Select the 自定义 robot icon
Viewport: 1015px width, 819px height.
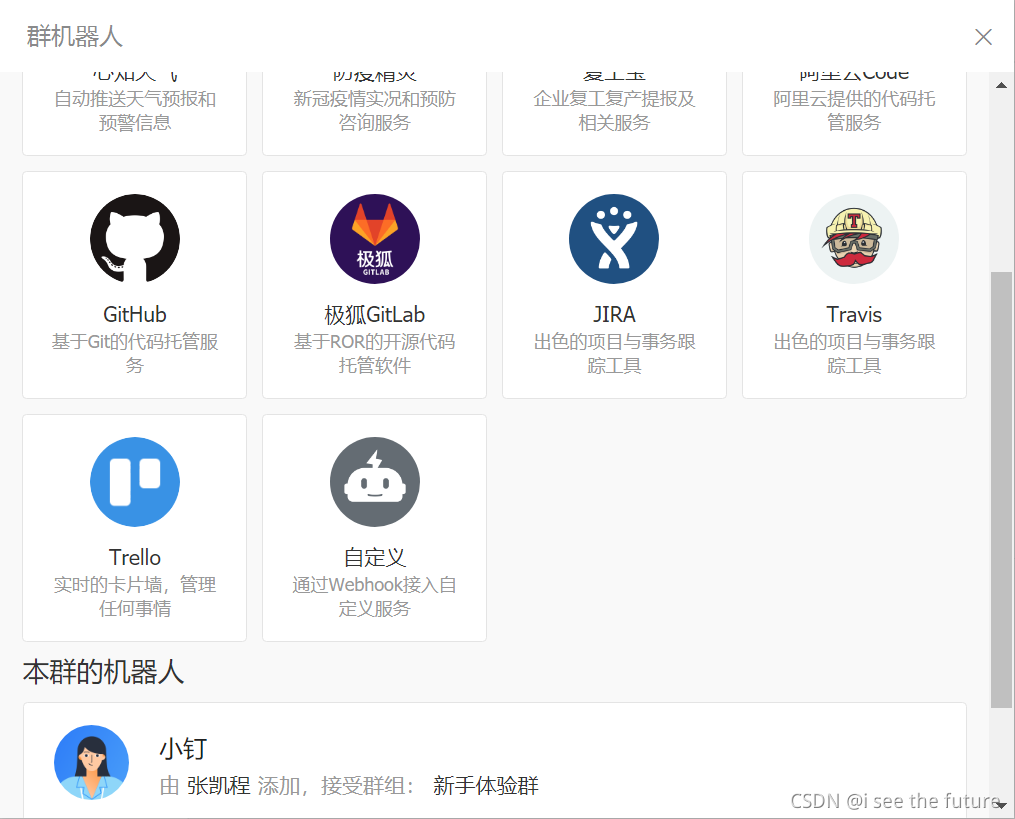click(374, 482)
